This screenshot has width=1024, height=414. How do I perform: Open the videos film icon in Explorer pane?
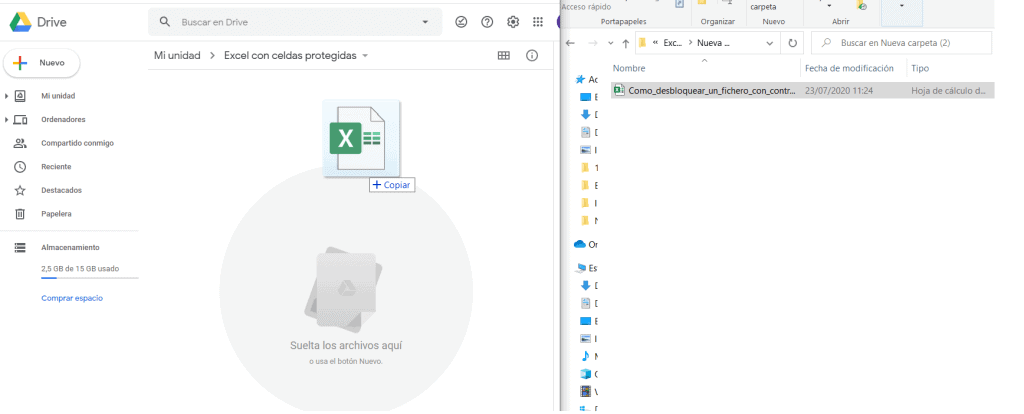pyautogui.click(x=586, y=392)
